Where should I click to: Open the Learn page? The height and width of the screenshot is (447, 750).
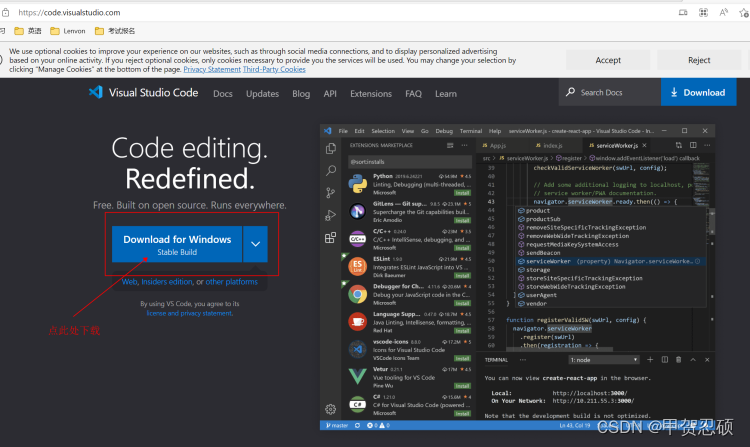coord(446,94)
